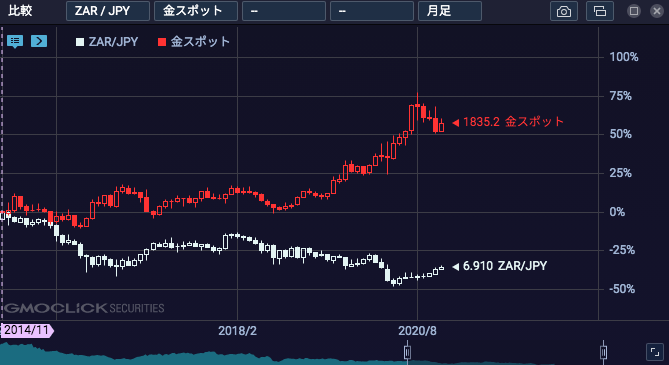669x365 pixels.
Task: Click the white ZAR/JPY legend swatch
Action: point(80,42)
